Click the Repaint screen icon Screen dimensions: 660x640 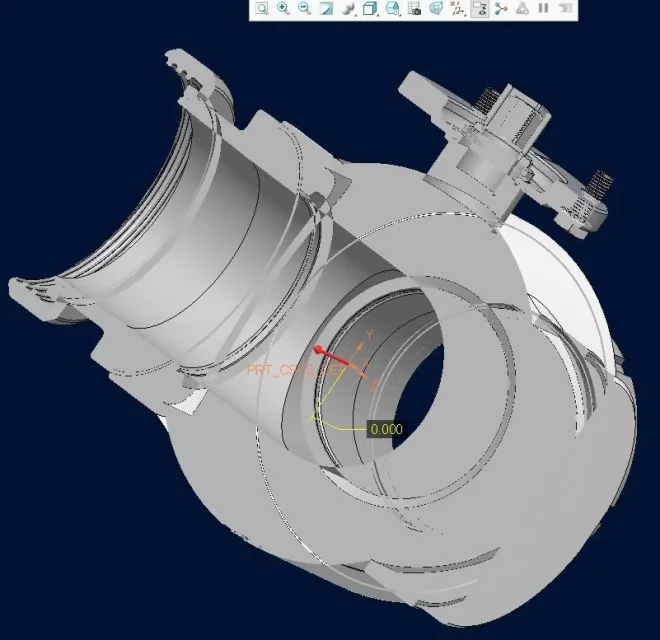(x=326, y=9)
